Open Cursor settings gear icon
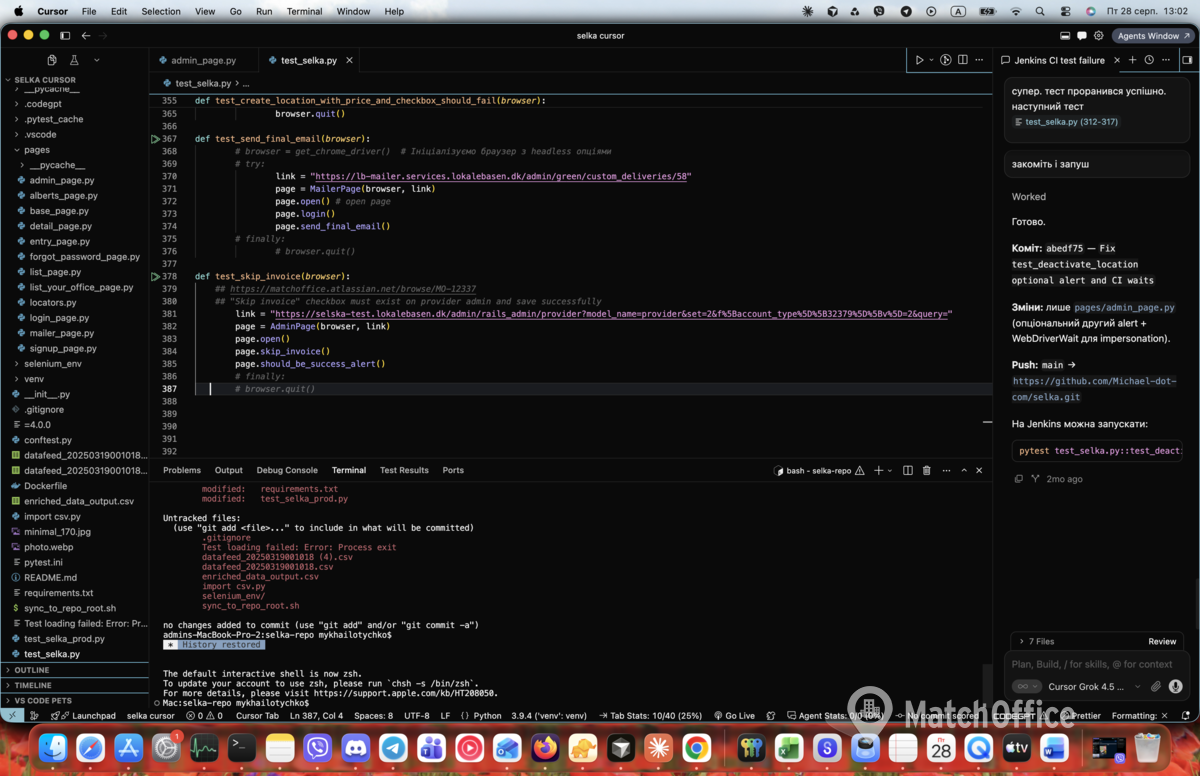This screenshot has width=1200, height=776. tap(1098, 36)
